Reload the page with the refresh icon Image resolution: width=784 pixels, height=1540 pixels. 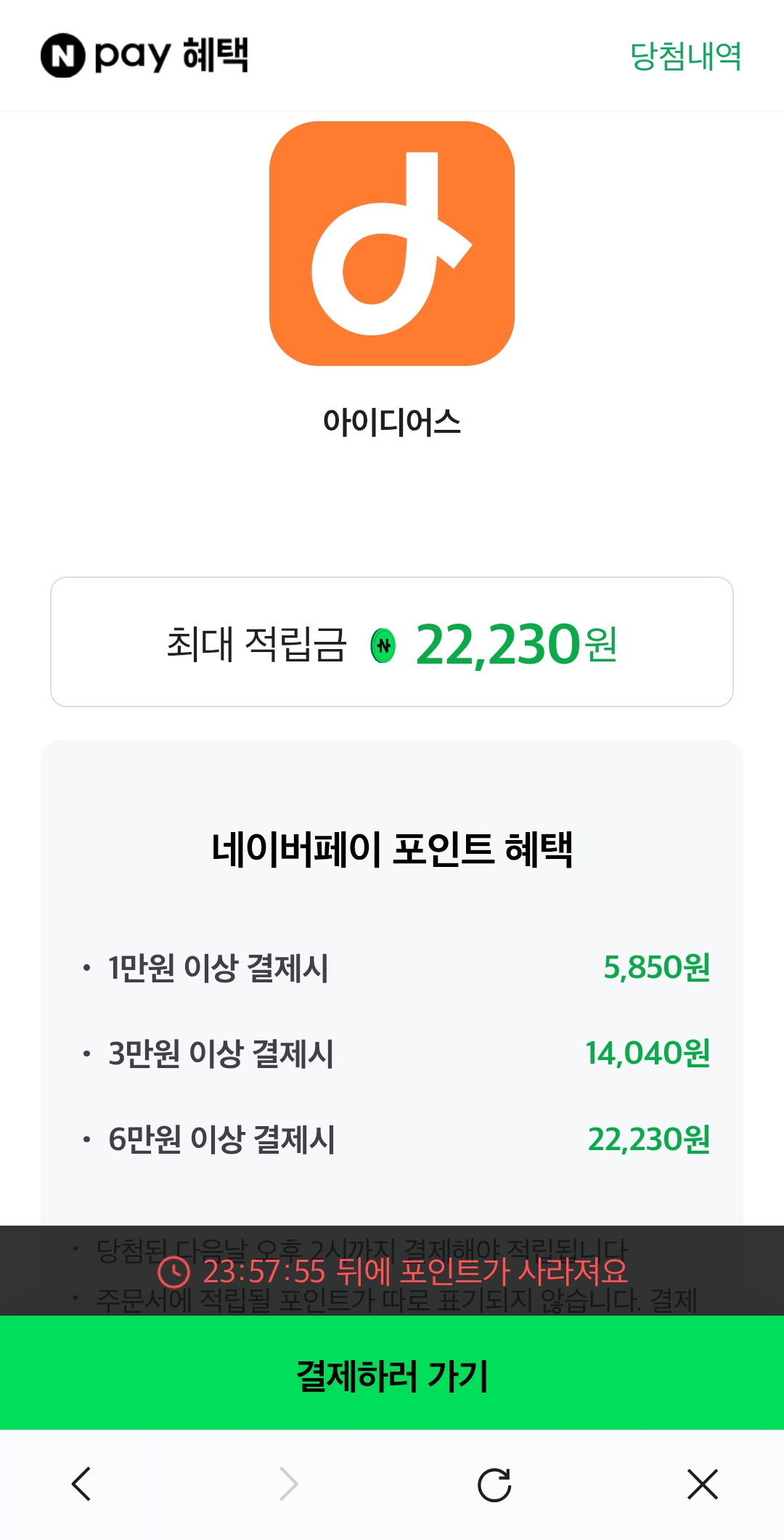click(494, 1484)
